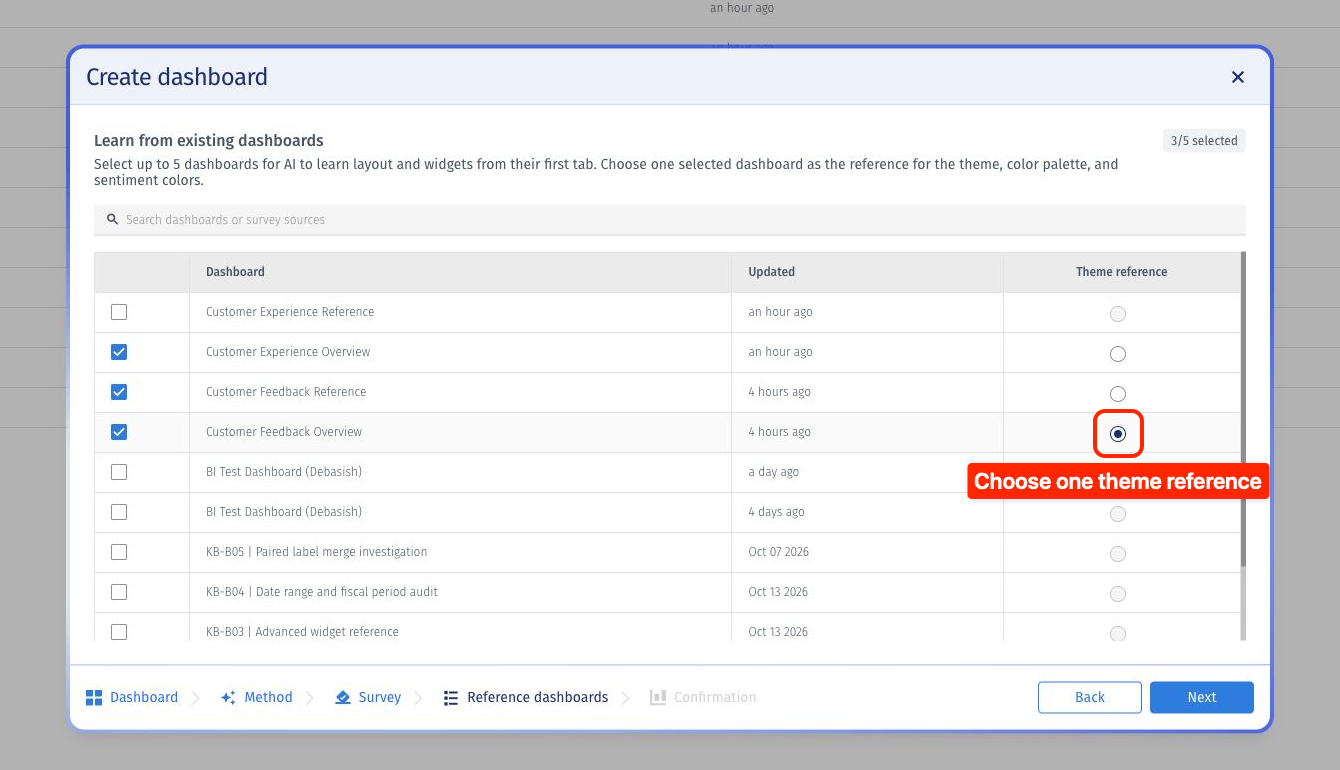
Task: Uncheck the Customer Feedback Reference checkbox
Action: pos(119,392)
